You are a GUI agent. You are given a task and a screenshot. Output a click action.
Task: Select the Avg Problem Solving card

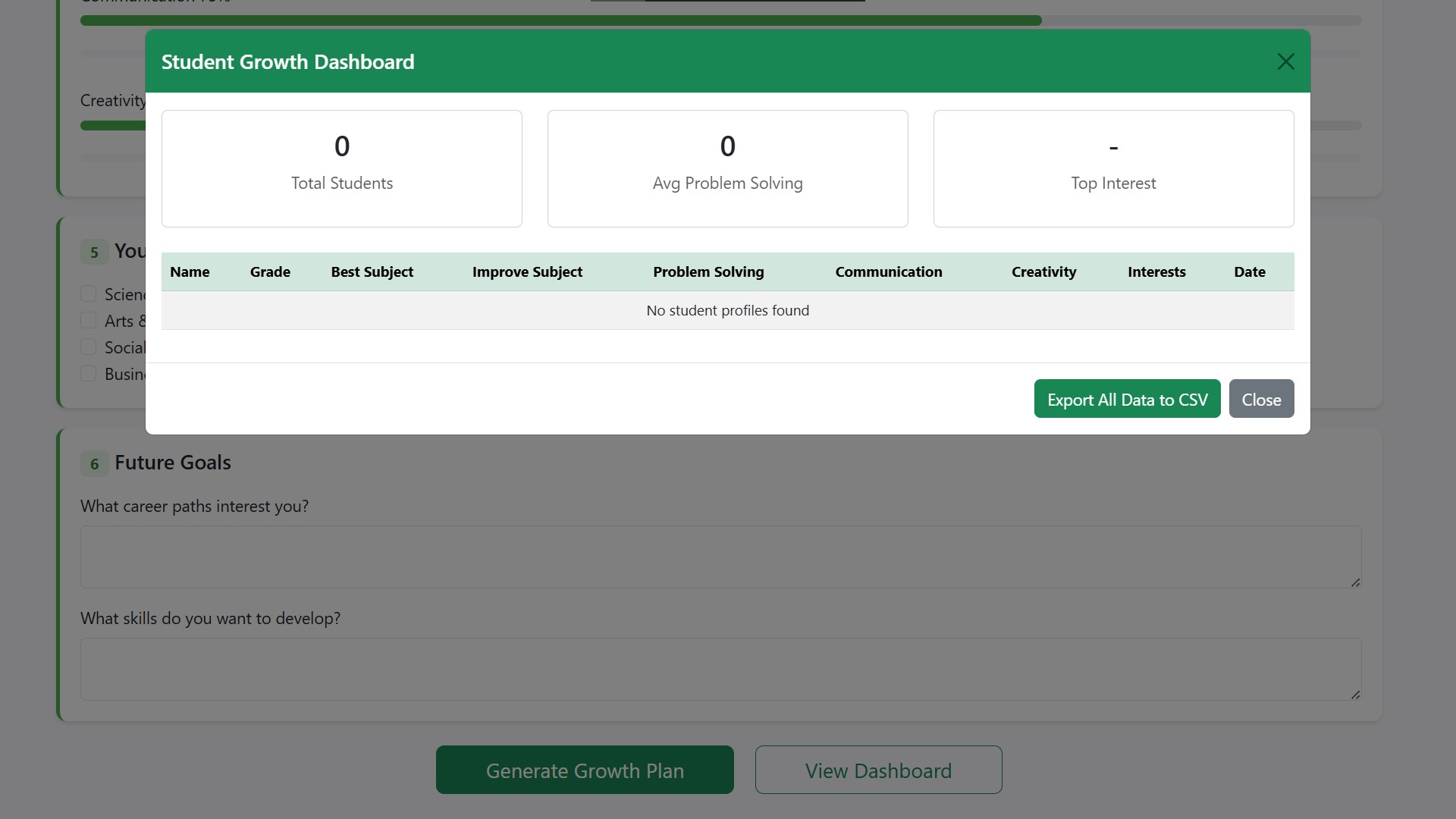[x=727, y=168]
